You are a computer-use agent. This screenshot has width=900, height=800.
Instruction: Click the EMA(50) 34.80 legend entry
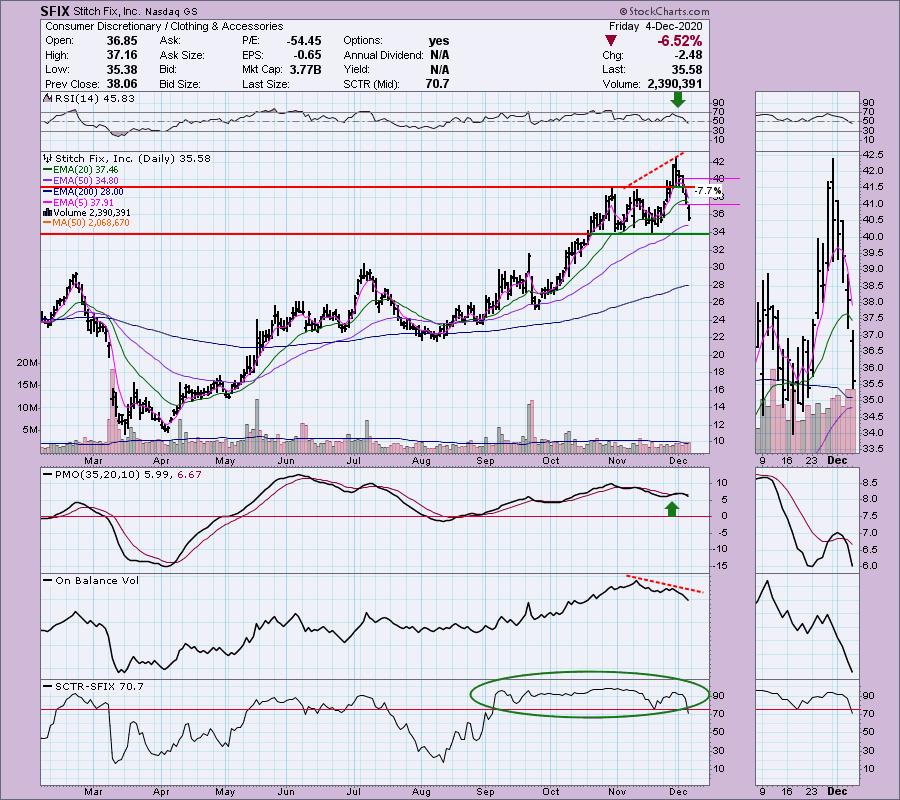[85, 181]
